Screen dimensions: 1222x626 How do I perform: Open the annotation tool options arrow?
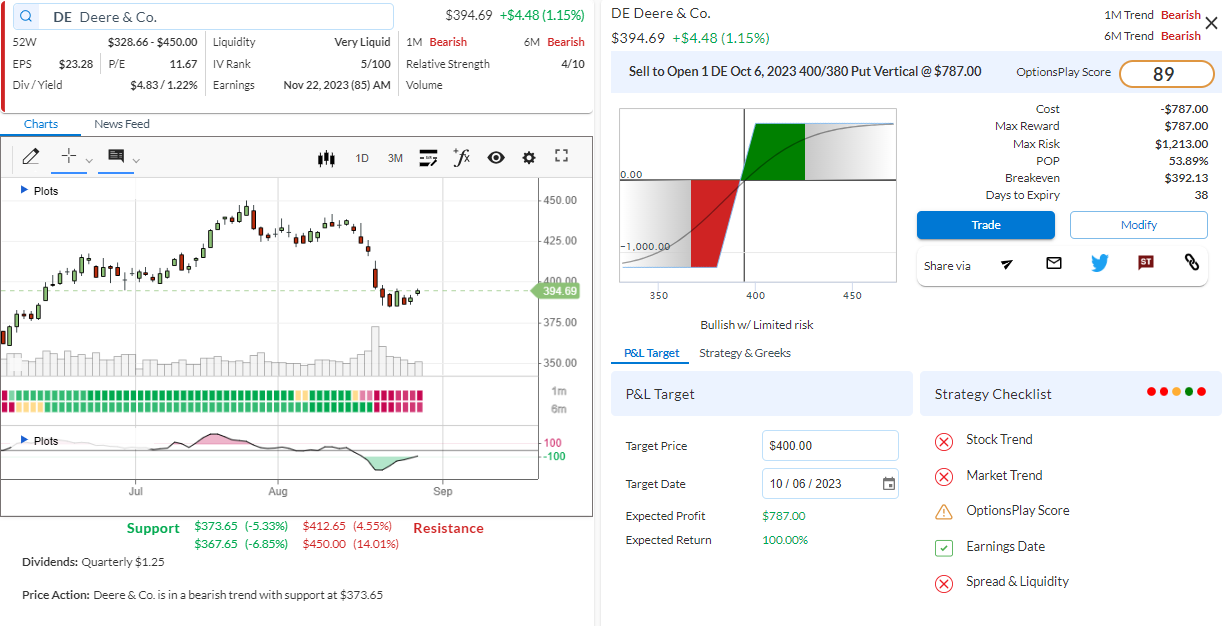136,160
